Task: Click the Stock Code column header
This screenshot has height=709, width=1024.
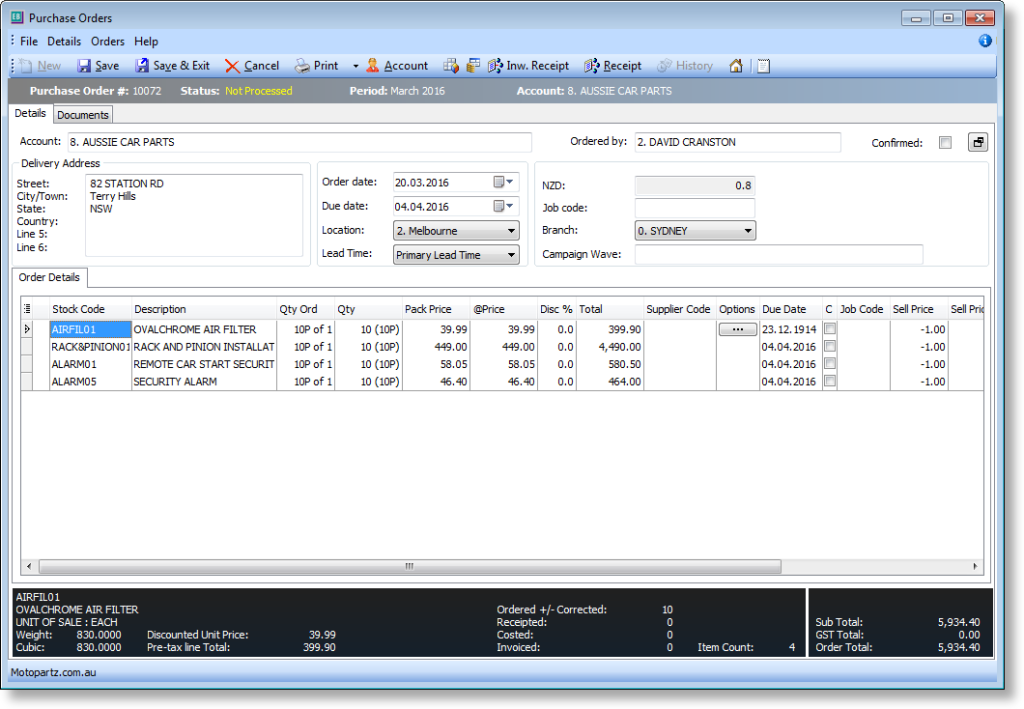Action: (91, 309)
